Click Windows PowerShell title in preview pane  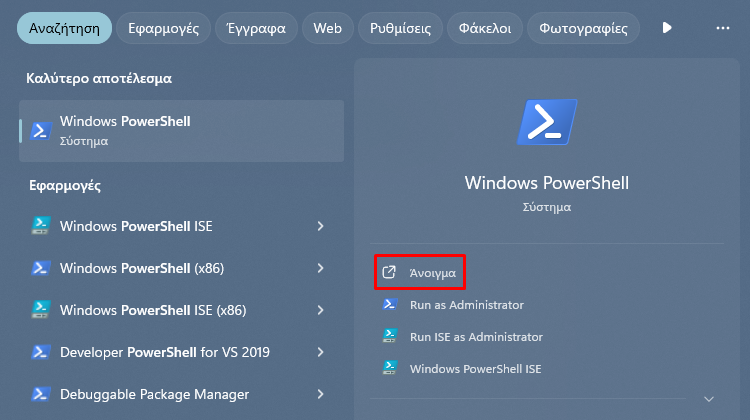[547, 183]
